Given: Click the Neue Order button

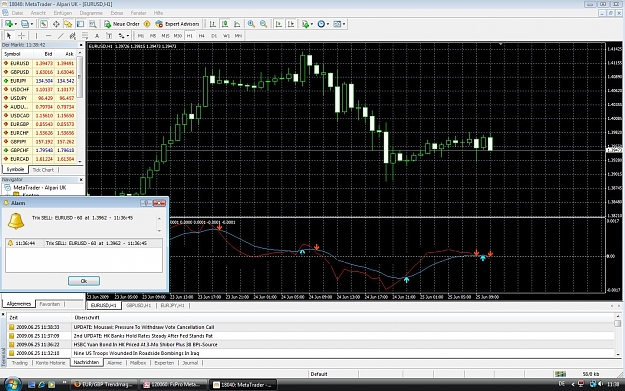Looking at the screenshot, I should 122,24.
